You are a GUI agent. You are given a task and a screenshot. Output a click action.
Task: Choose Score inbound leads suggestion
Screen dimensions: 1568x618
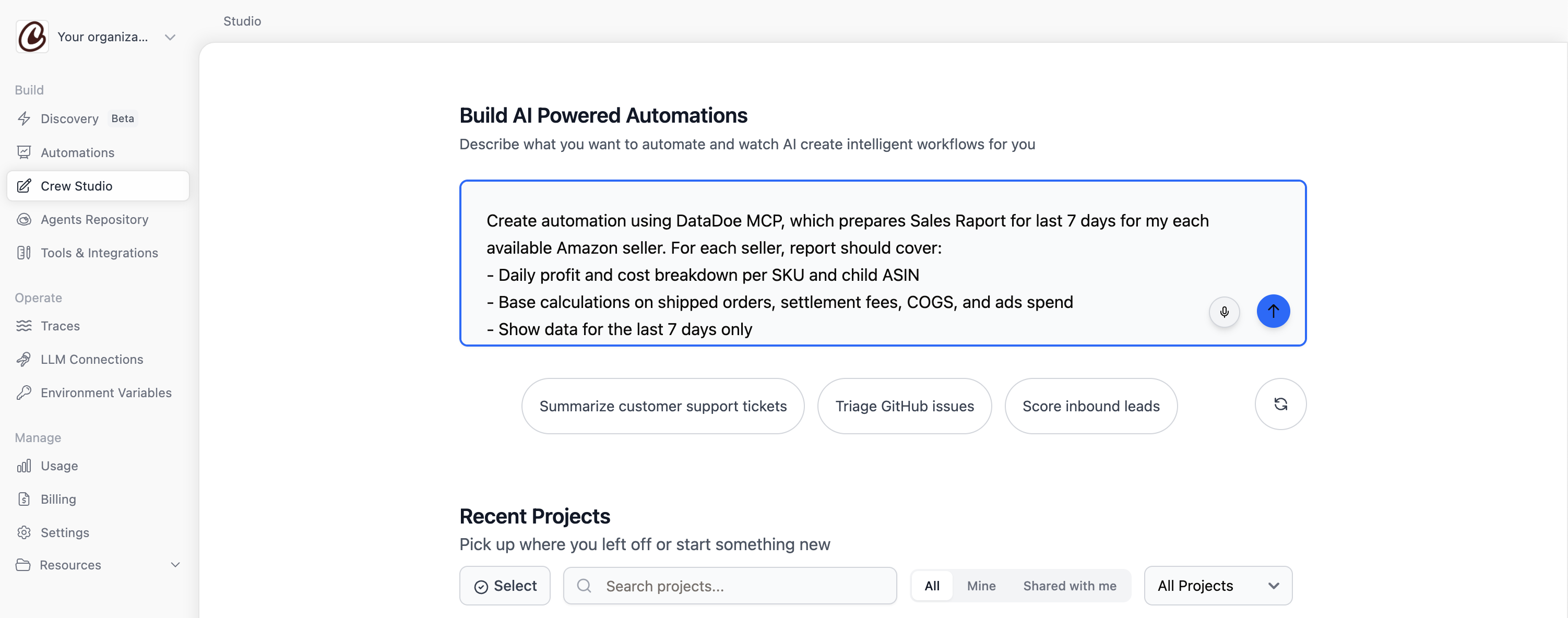click(1091, 406)
